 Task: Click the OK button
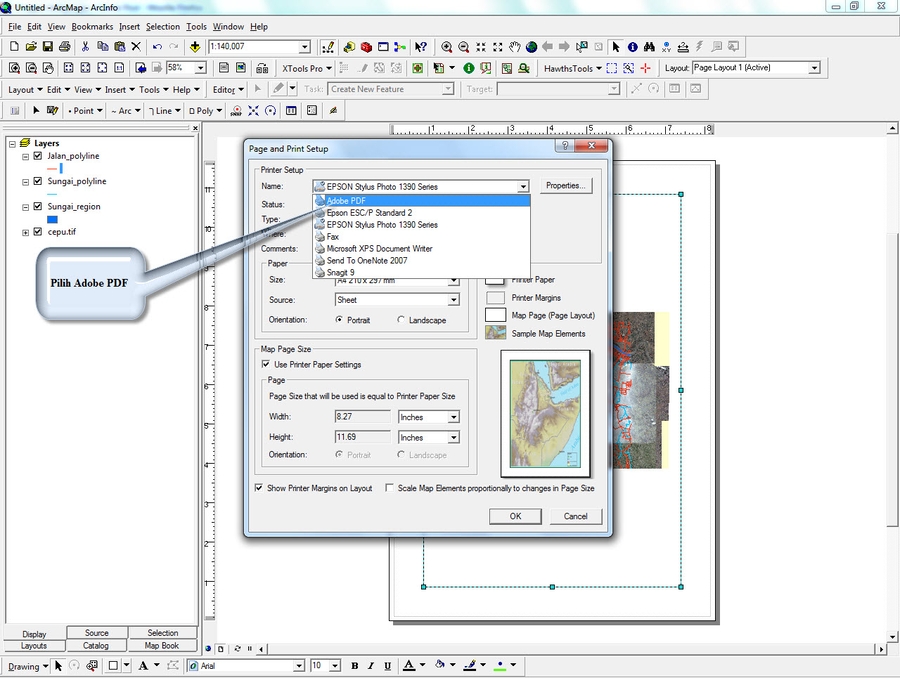click(x=515, y=516)
